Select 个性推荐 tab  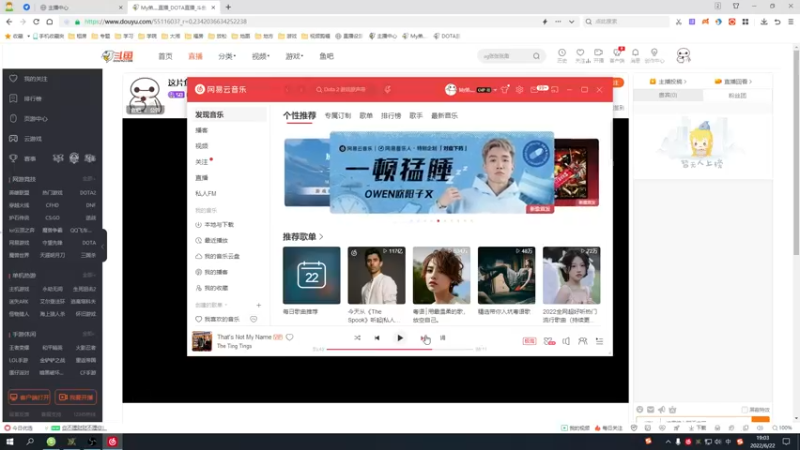point(299,116)
